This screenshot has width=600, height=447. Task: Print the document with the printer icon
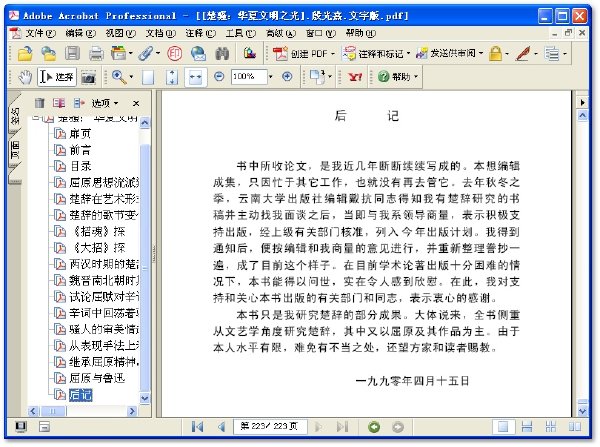96,54
